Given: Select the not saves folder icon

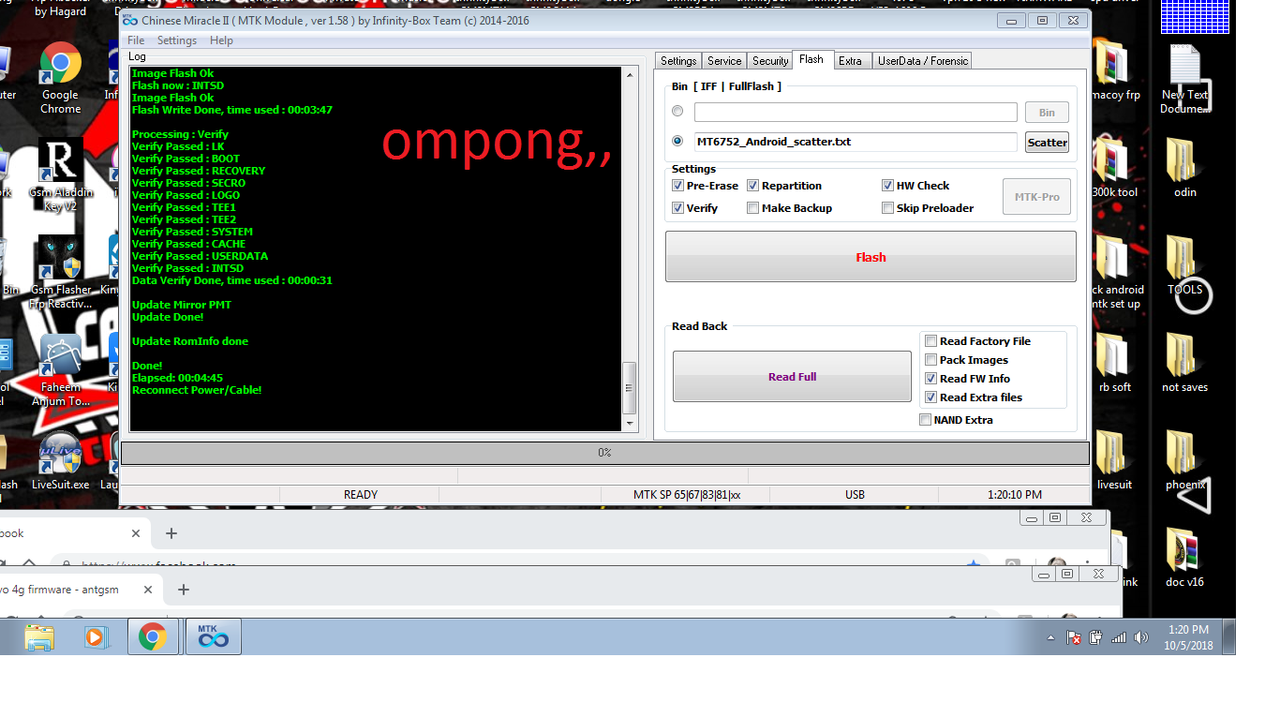Looking at the screenshot, I should (1185, 362).
